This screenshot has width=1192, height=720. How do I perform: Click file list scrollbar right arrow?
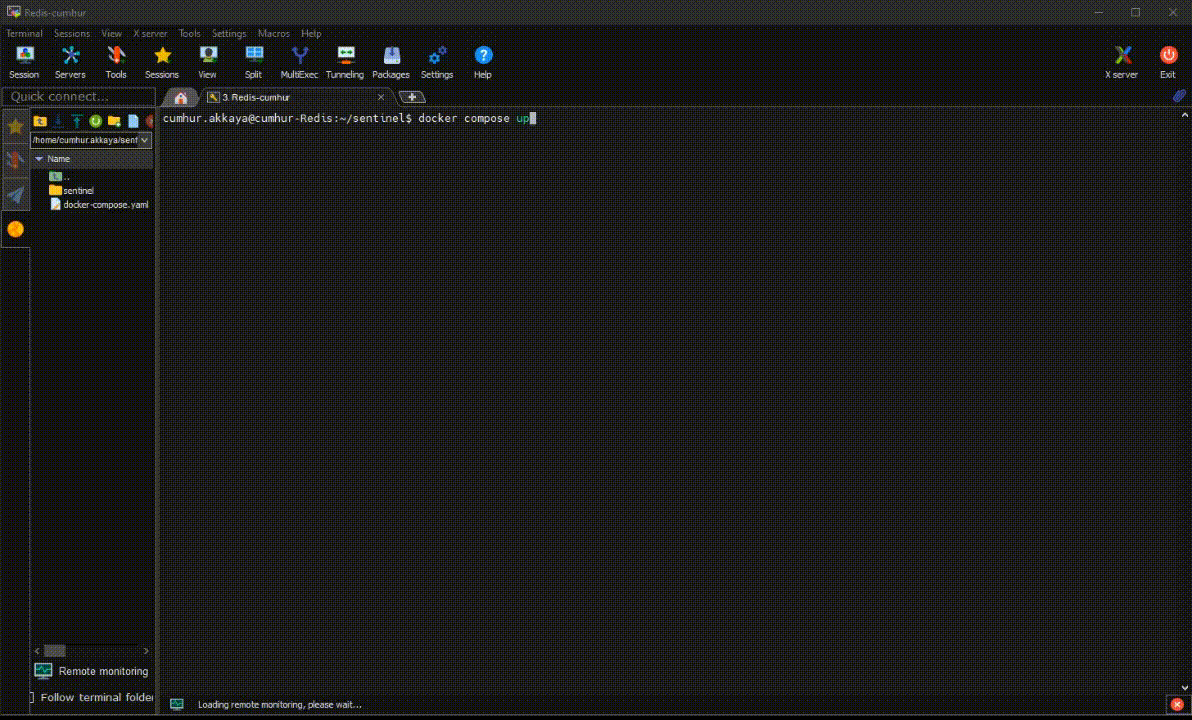pos(146,651)
